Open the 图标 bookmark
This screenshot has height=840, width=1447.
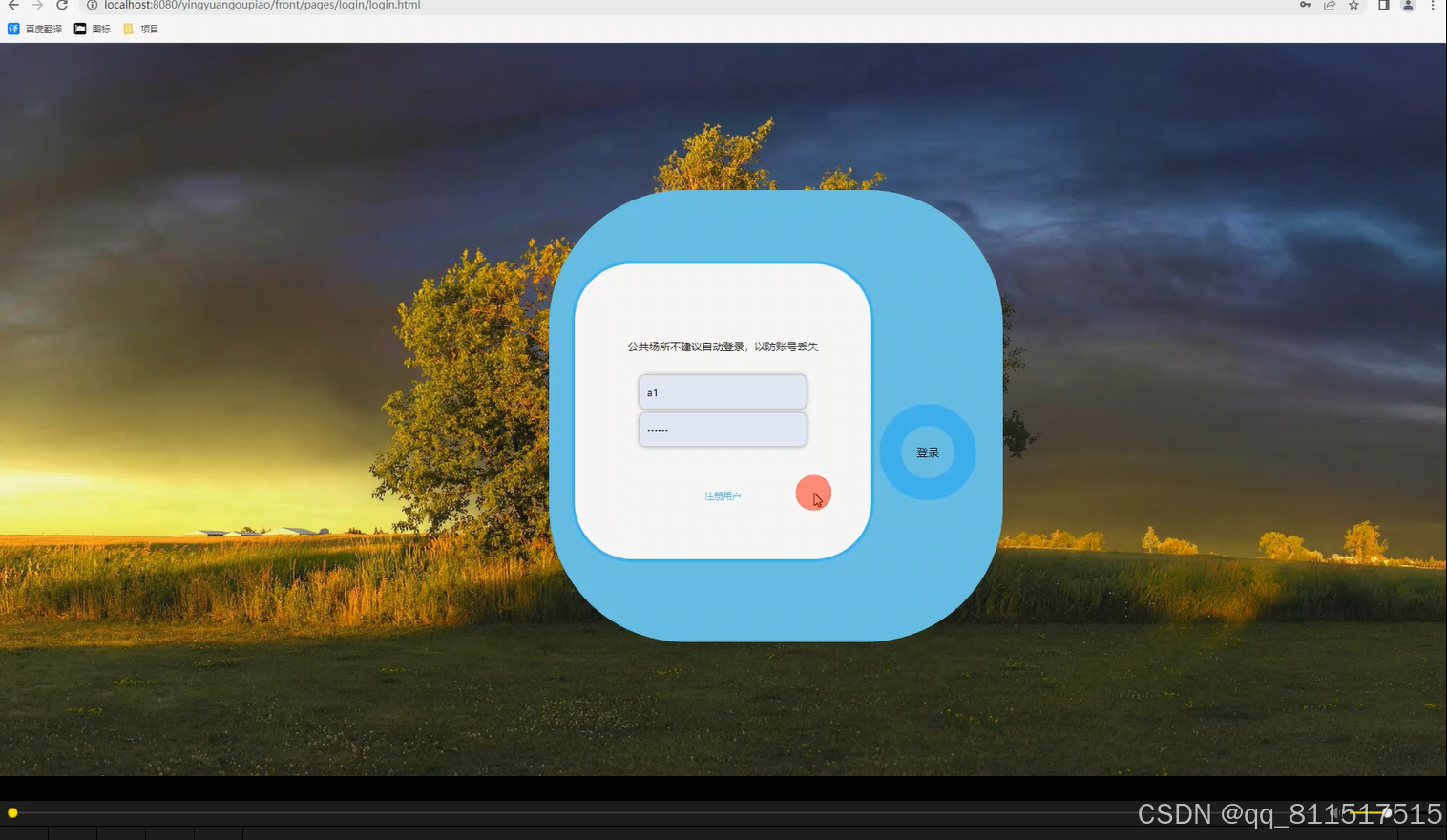pyautogui.click(x=93, y=29)
